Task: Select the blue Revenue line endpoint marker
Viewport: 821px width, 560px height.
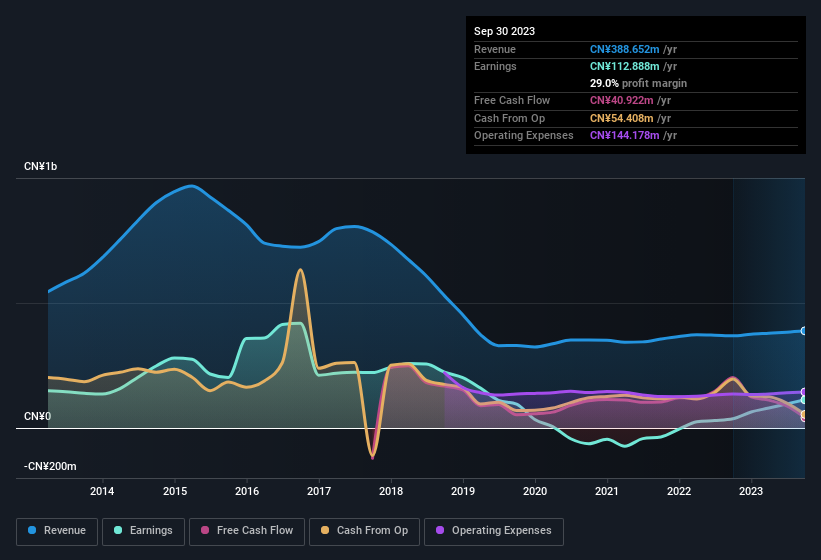Action: (x=803, y=331)
